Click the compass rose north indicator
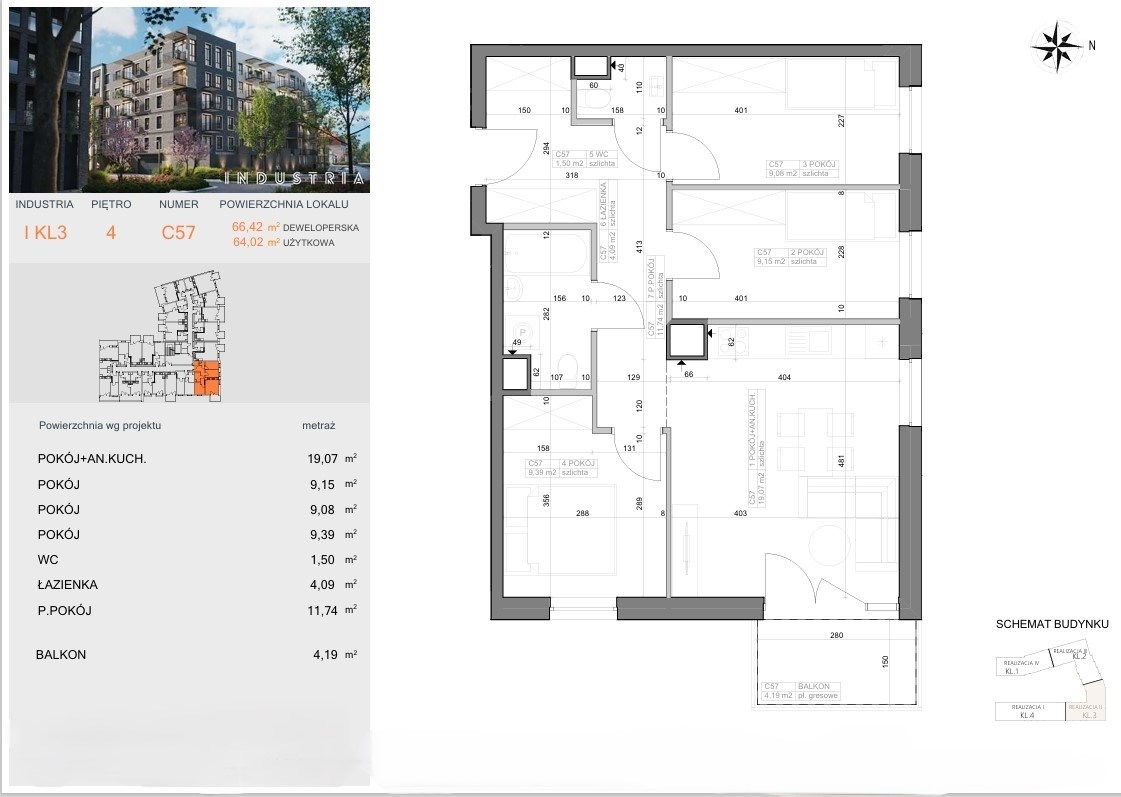 tap(1057, 43)
